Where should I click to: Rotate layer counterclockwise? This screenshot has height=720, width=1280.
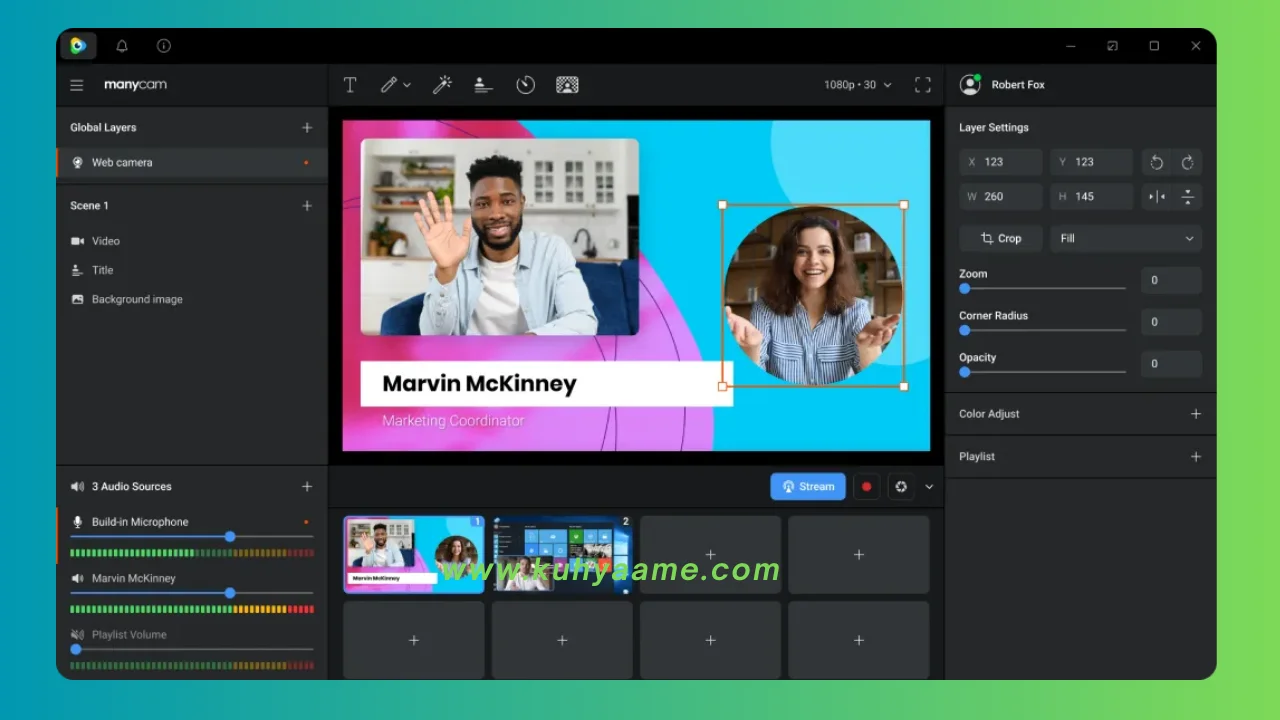[x=1157, y=162]
